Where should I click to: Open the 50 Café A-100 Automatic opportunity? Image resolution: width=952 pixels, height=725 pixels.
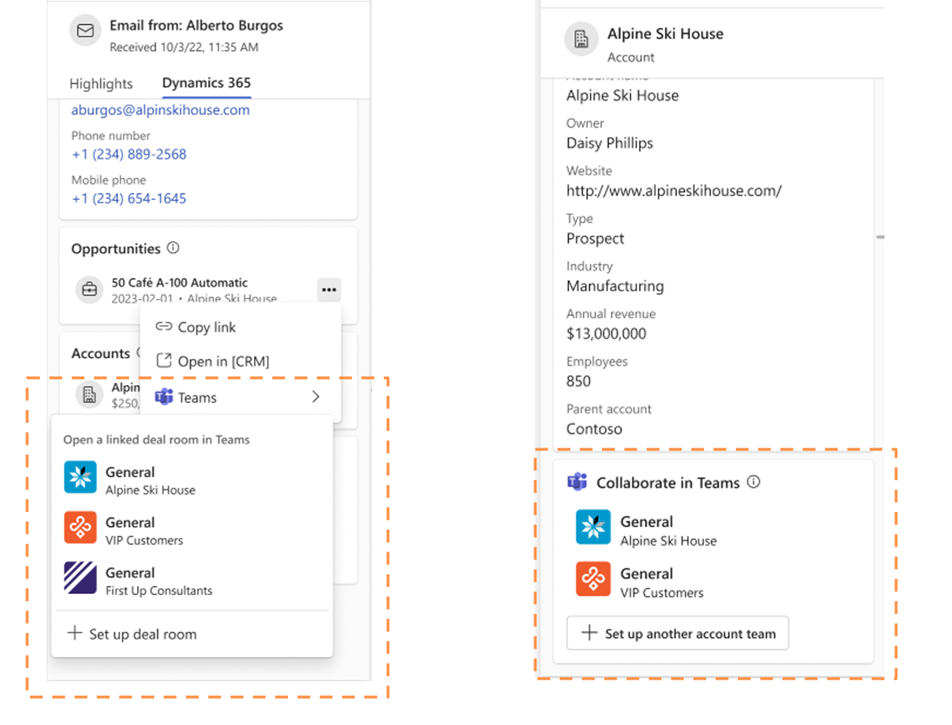(180, 282)
